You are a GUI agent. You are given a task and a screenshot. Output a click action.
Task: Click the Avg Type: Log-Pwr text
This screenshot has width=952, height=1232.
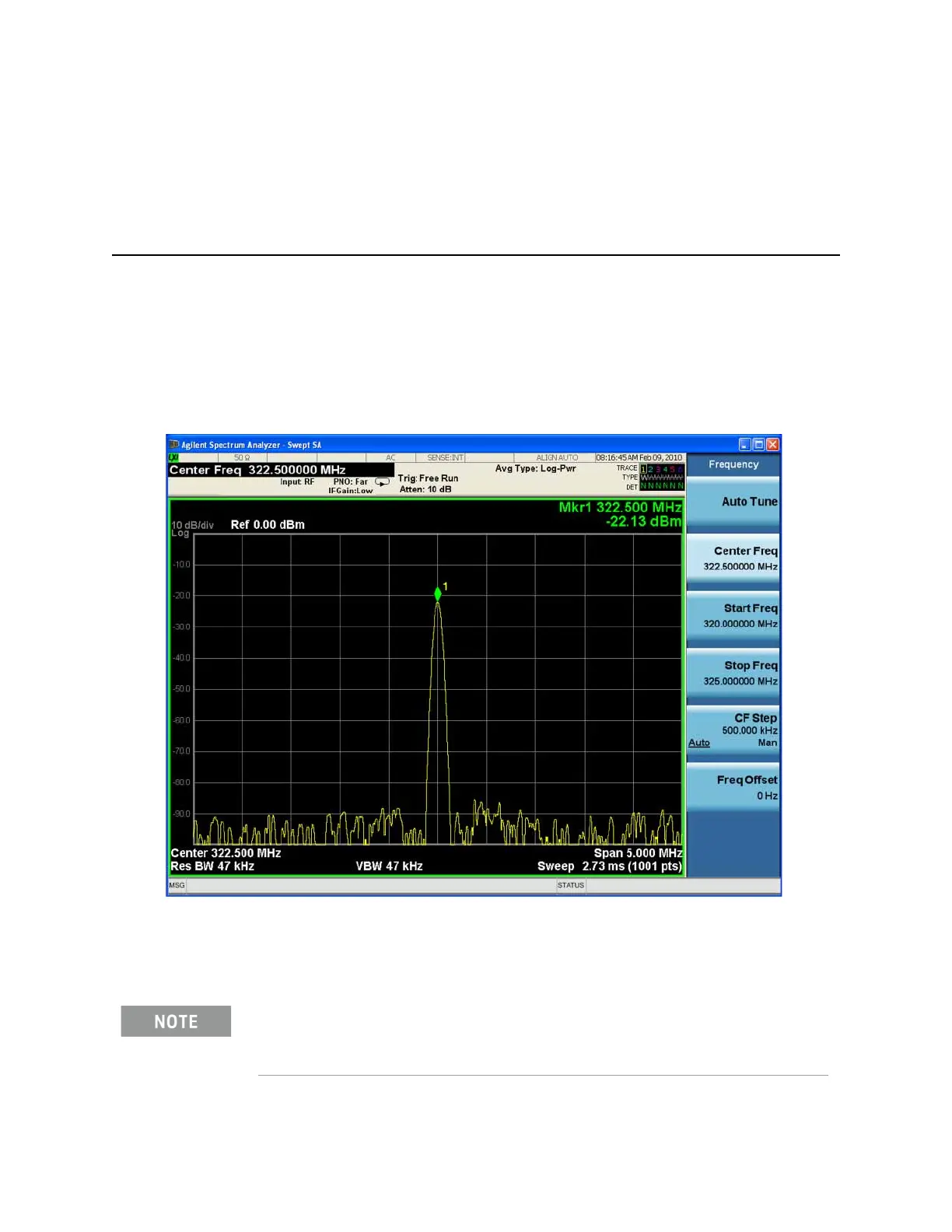(x=536, y=469)
